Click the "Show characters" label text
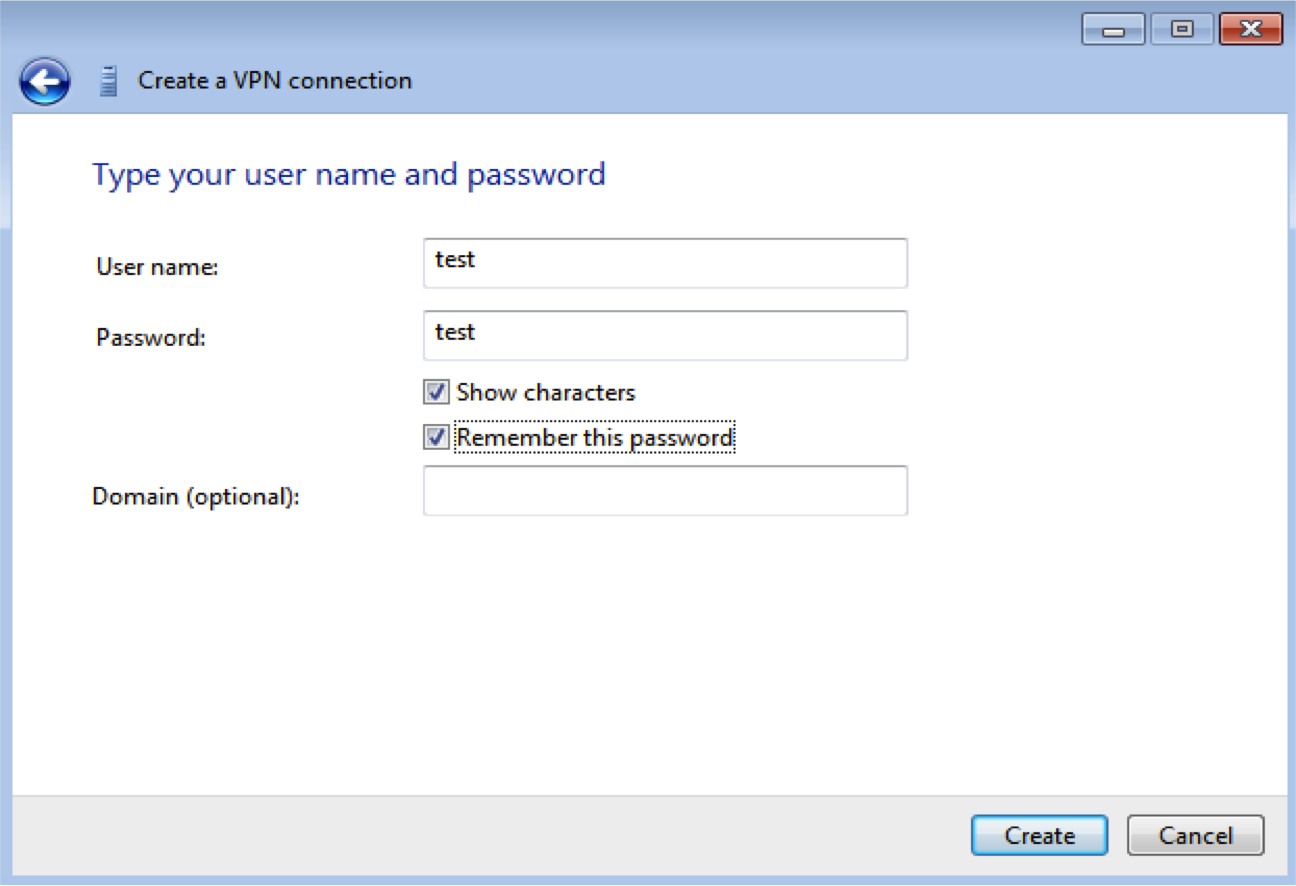This screenshot has width=1296, height=886. pyautogui.click(x=546, y=392)
